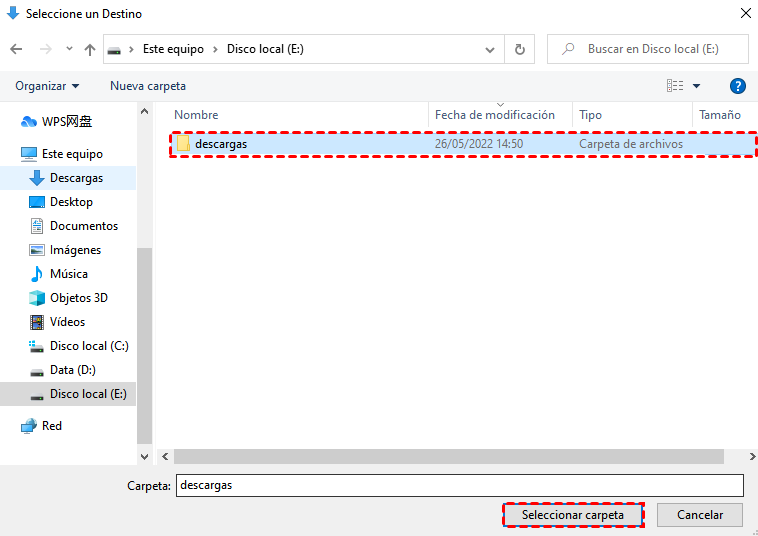The width and height of the screenshot is (758, 536).
Task: Click the Cancelar button
Action: pyautogui.click(x=700, y=515)
